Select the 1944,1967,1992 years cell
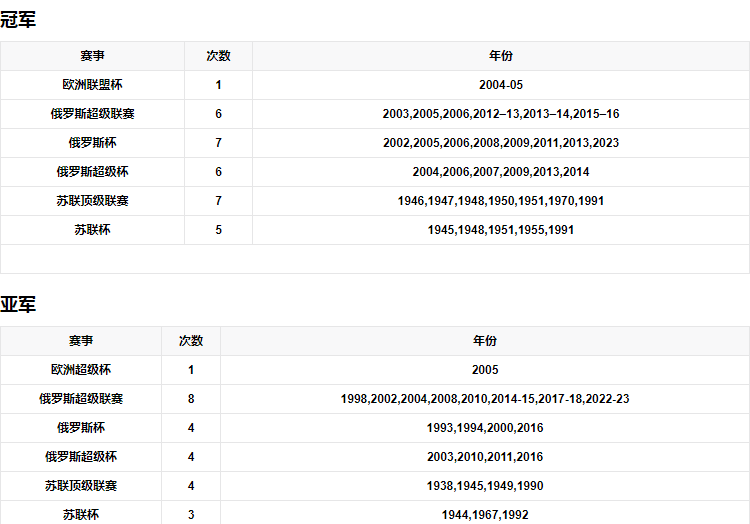 [x=485, y=515]
